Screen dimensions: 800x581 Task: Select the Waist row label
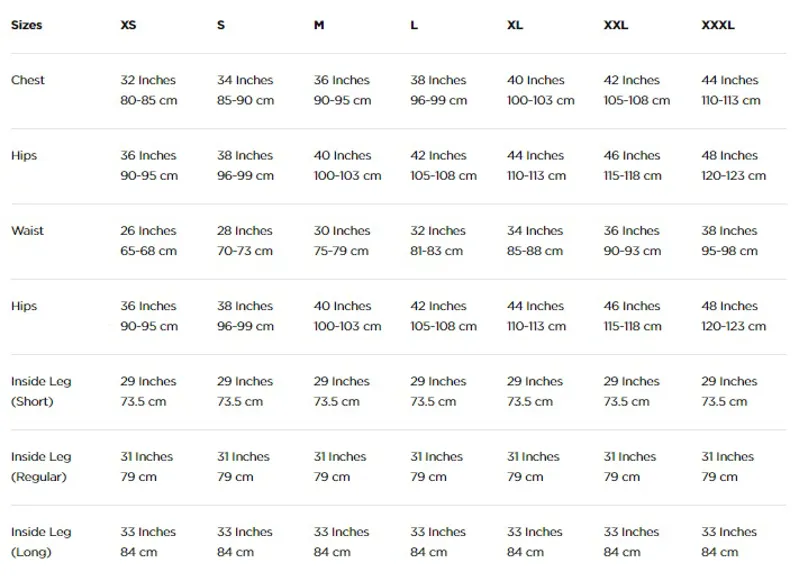click(28, 231)
